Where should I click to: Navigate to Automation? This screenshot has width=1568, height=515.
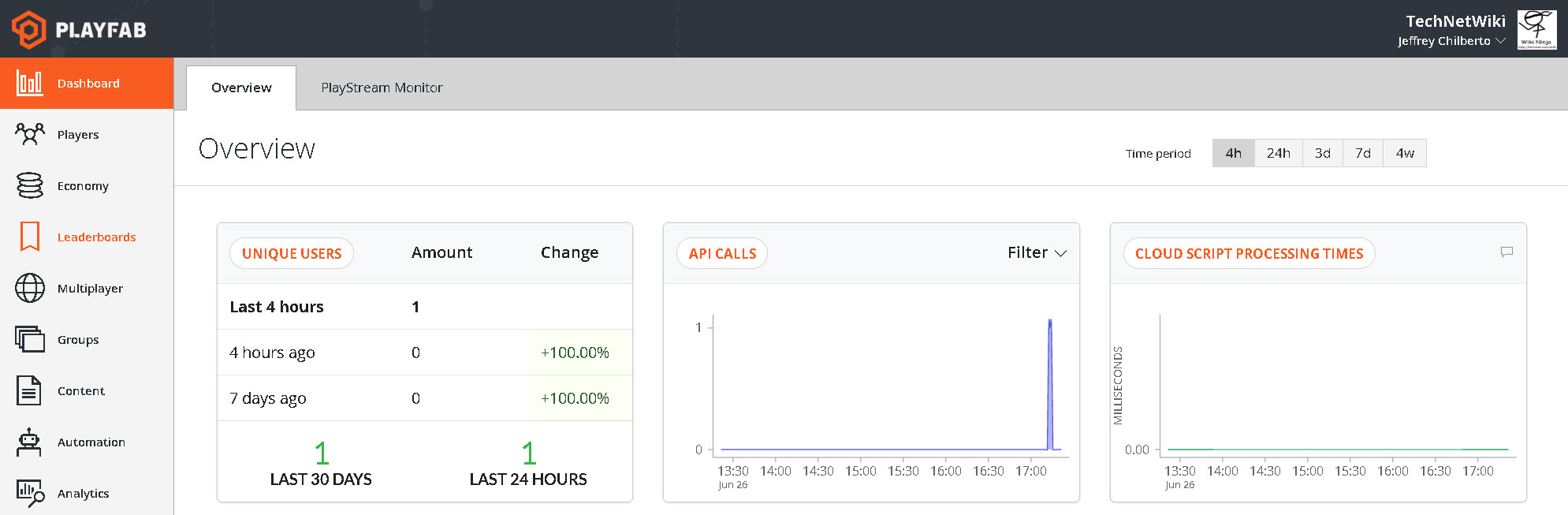[x=87, y=442]
